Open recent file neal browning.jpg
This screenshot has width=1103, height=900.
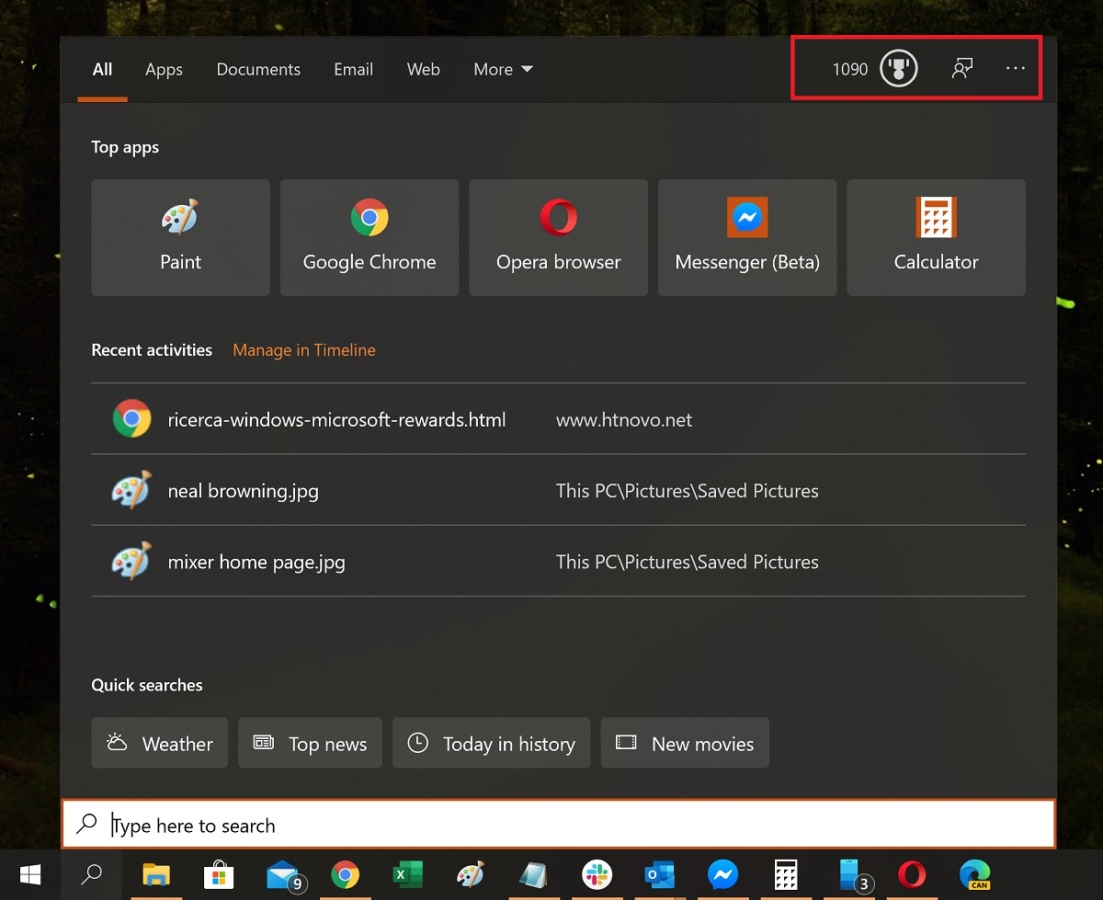pos(243,491)
